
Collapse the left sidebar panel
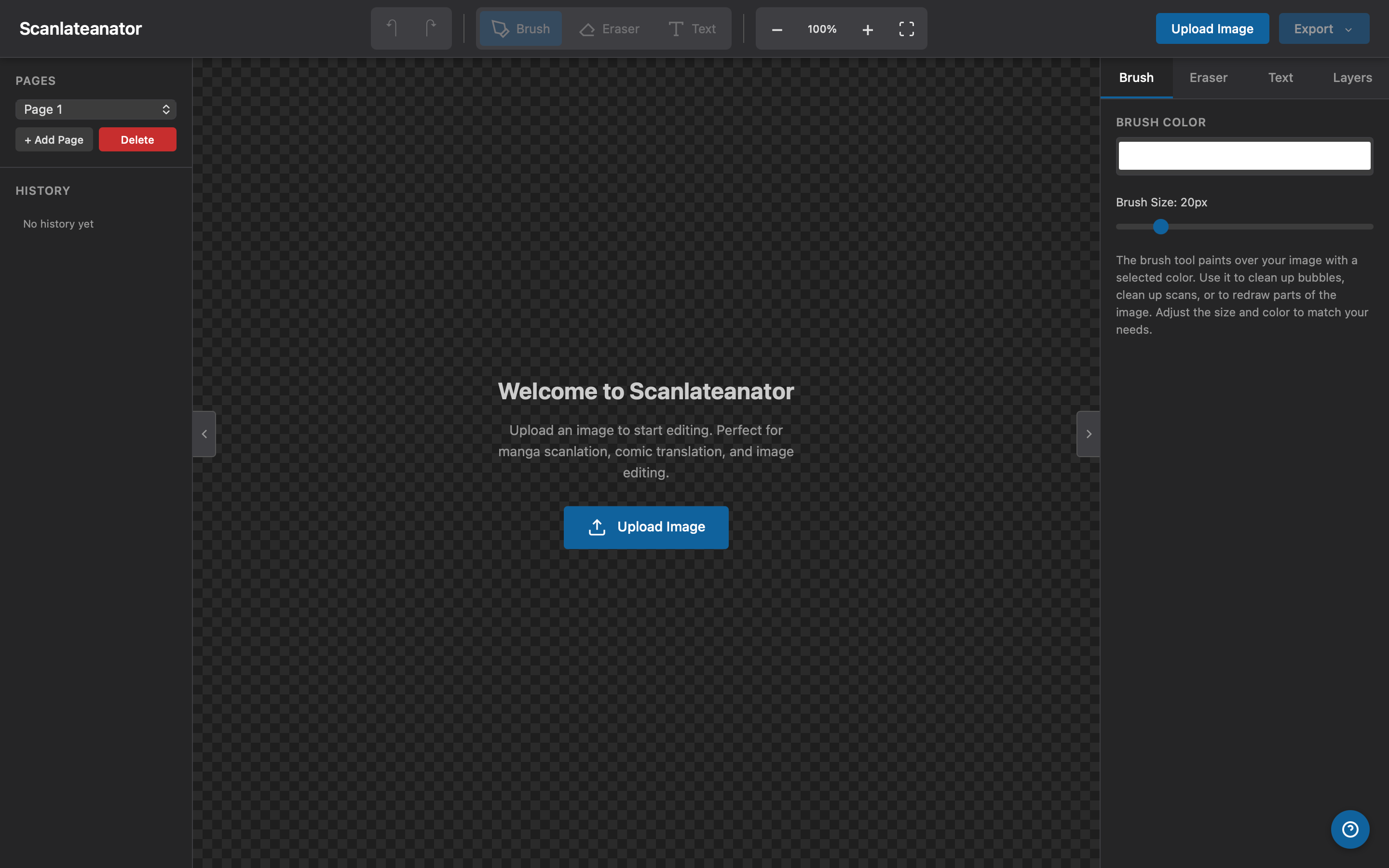point(204,434)
